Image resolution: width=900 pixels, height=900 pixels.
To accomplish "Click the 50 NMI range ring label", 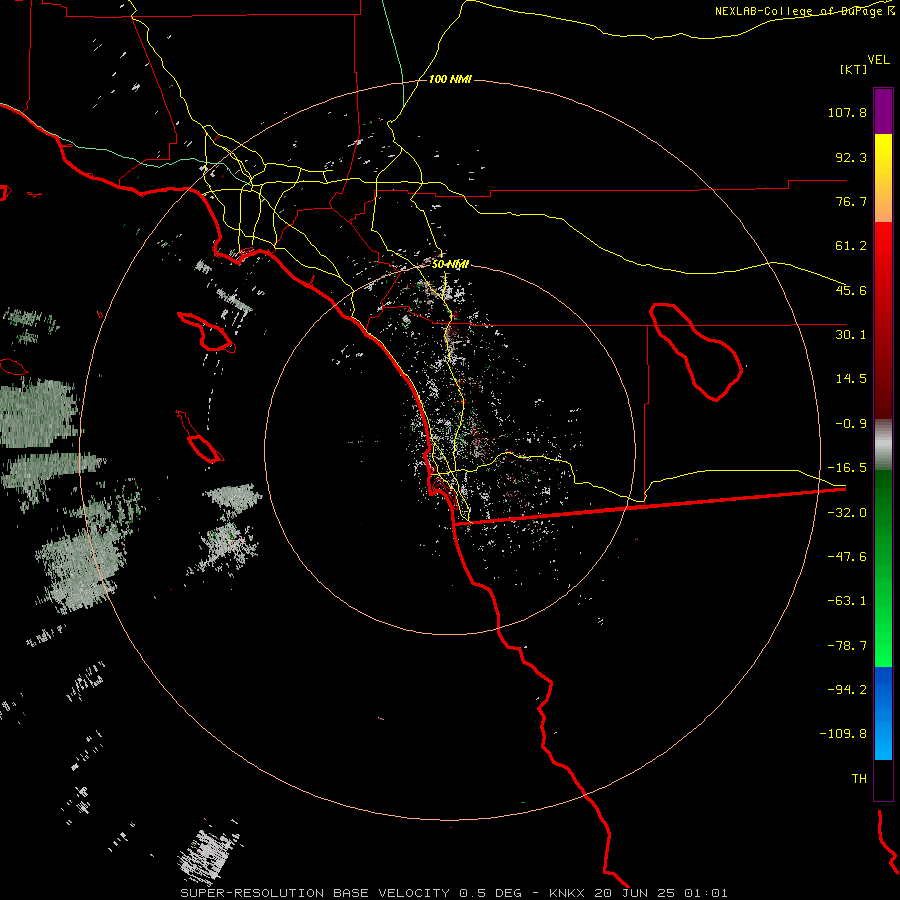I will pyautogui.click(x=451, y=265).
